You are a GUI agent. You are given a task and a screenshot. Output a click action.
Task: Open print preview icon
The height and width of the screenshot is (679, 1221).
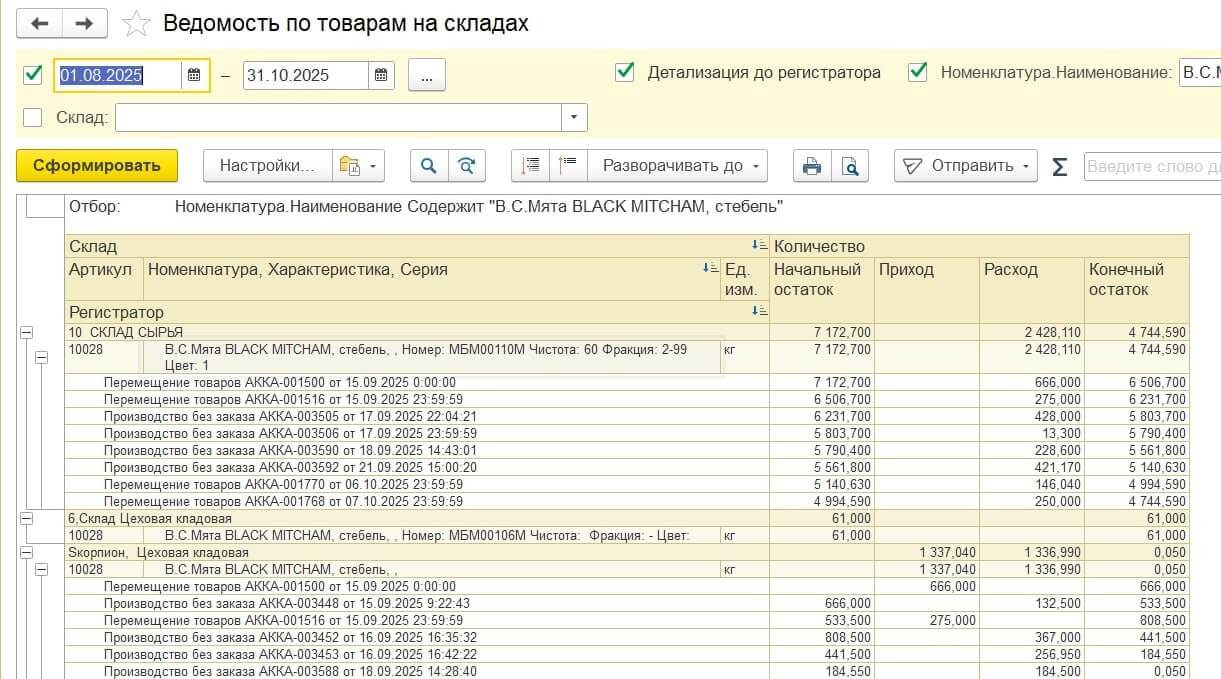click(849, 166)
